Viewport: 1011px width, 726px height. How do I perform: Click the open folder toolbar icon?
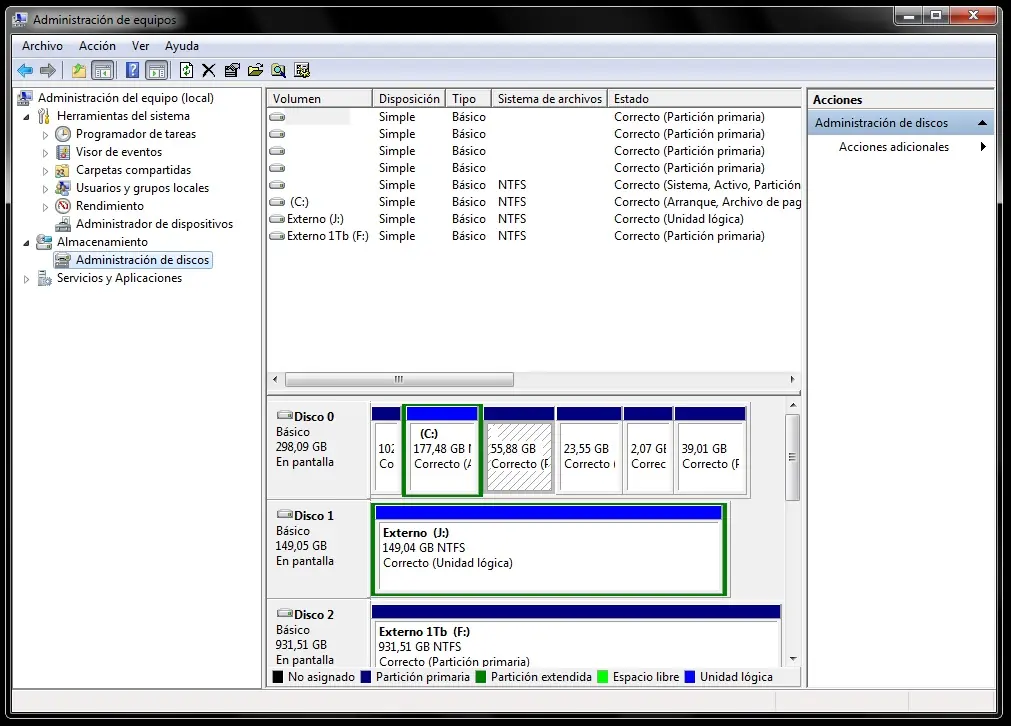pyautogui.click(x=255, y=70)
